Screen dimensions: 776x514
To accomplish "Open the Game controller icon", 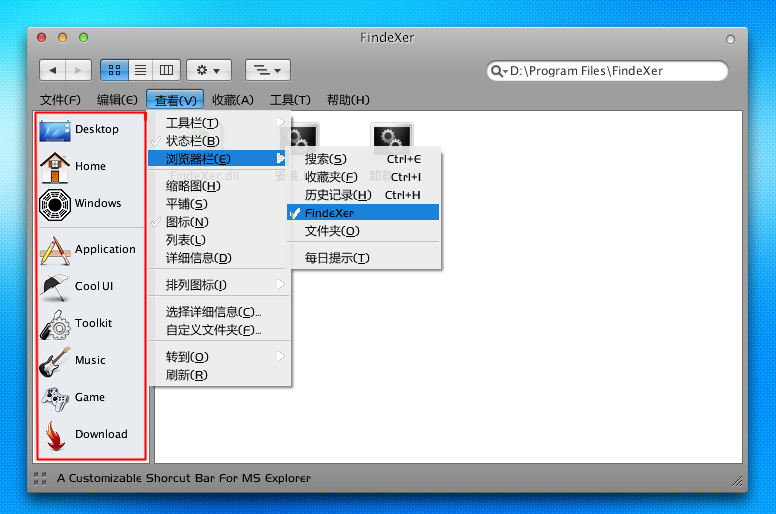I will [54, 398].
